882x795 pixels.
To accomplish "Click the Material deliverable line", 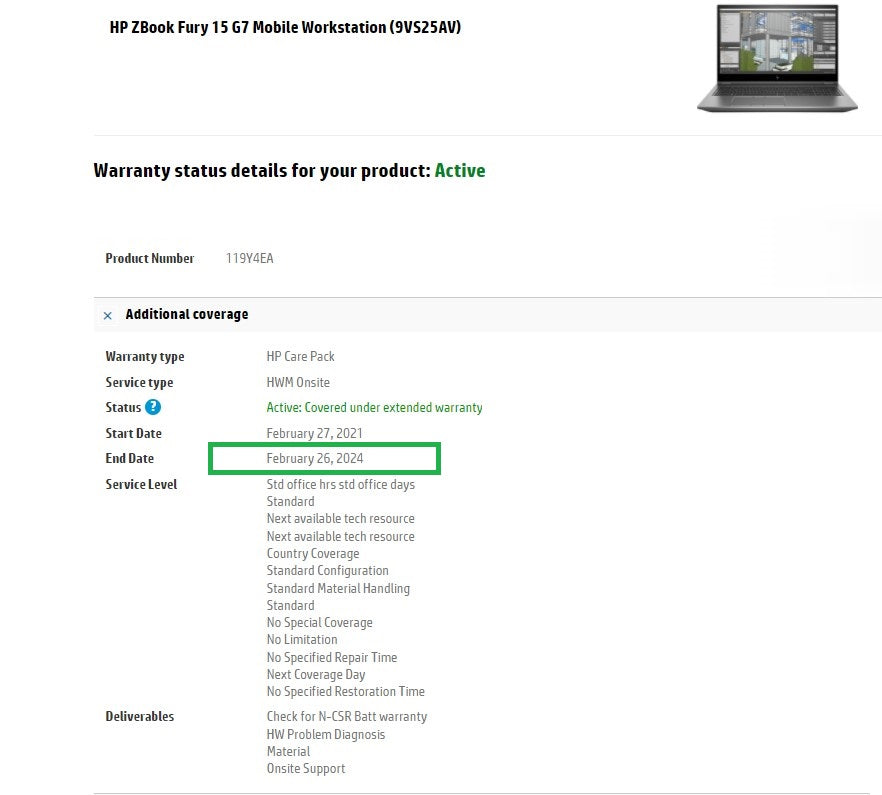I will click(x=288, y=752).
